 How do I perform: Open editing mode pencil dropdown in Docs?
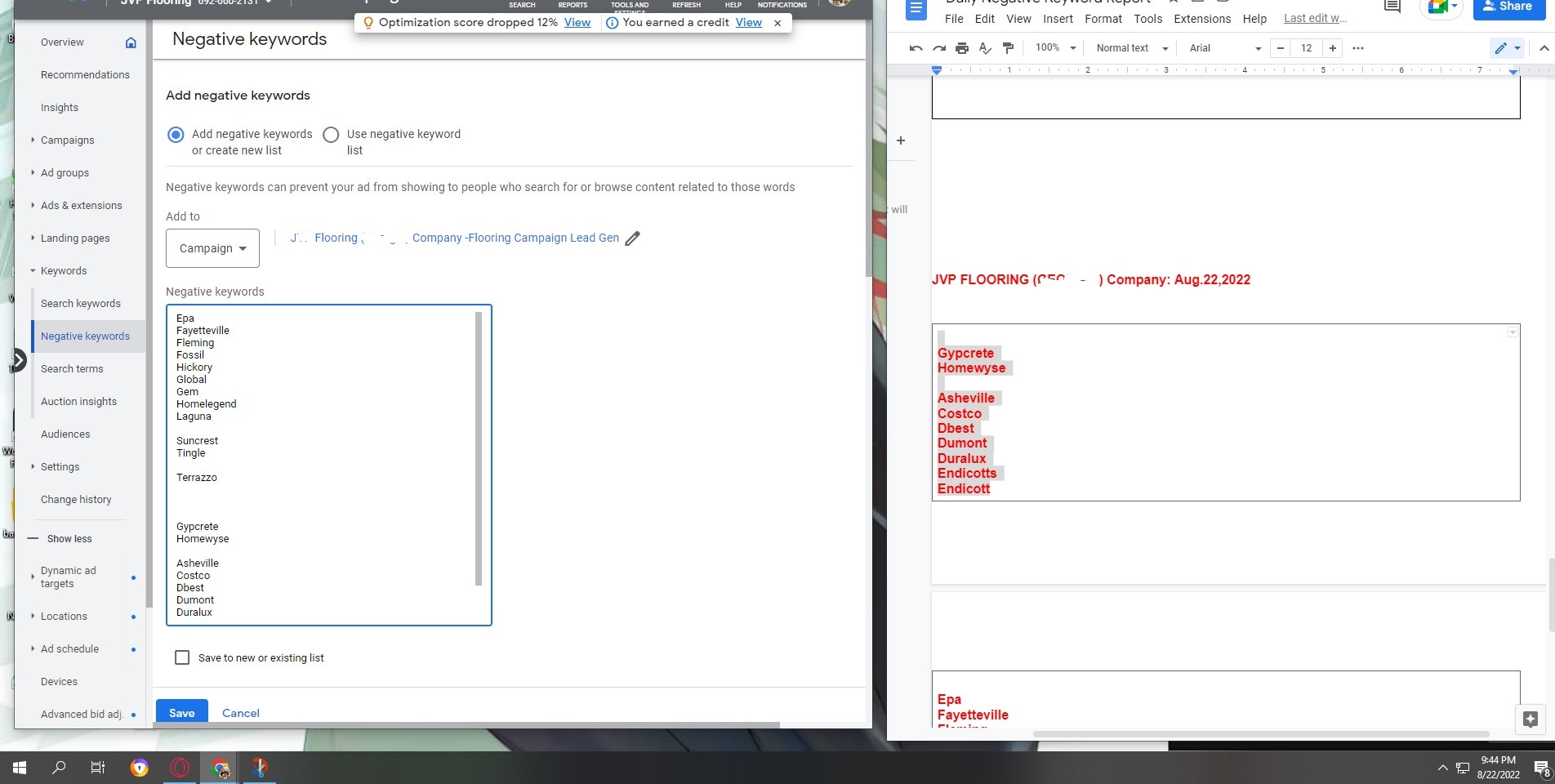1508,48
